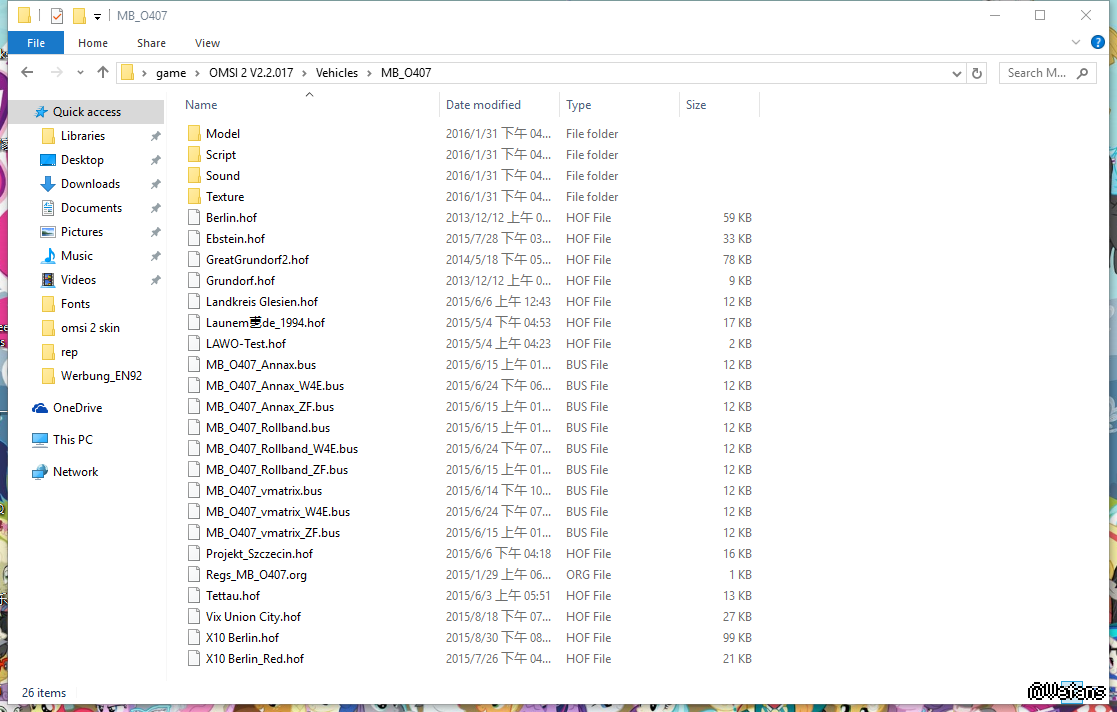Unpin Libraries from Quick access
Image resolution: width=1117 pixels, height=712 pixels.
pyautogui.click(x=155, y=136)
